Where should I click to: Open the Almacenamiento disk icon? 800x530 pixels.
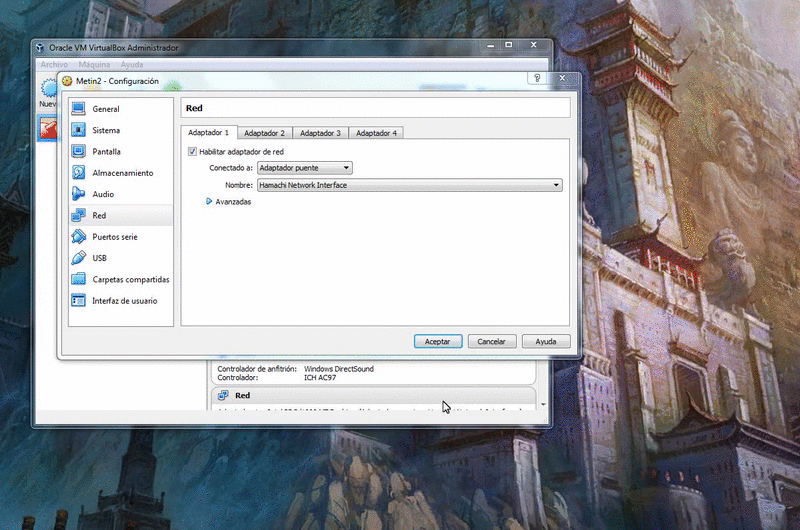79,173
